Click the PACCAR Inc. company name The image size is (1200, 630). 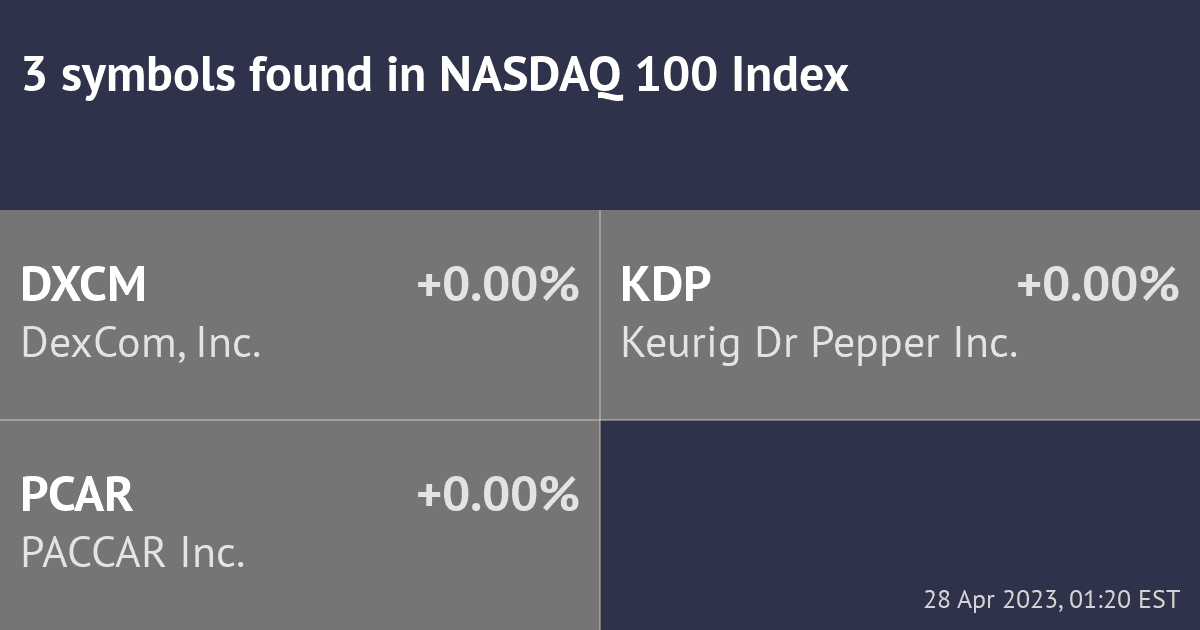(133, 553)
